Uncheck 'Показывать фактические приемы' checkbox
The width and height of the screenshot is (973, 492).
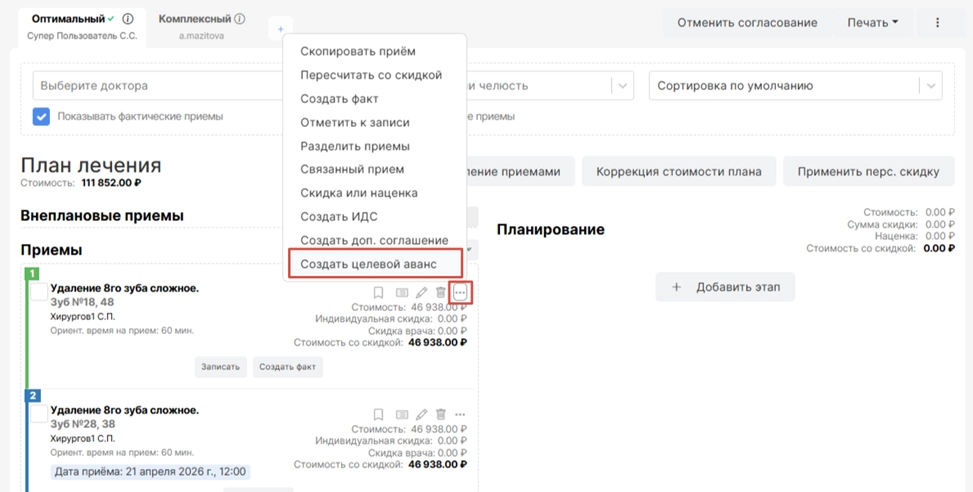[x=41, y=116]
